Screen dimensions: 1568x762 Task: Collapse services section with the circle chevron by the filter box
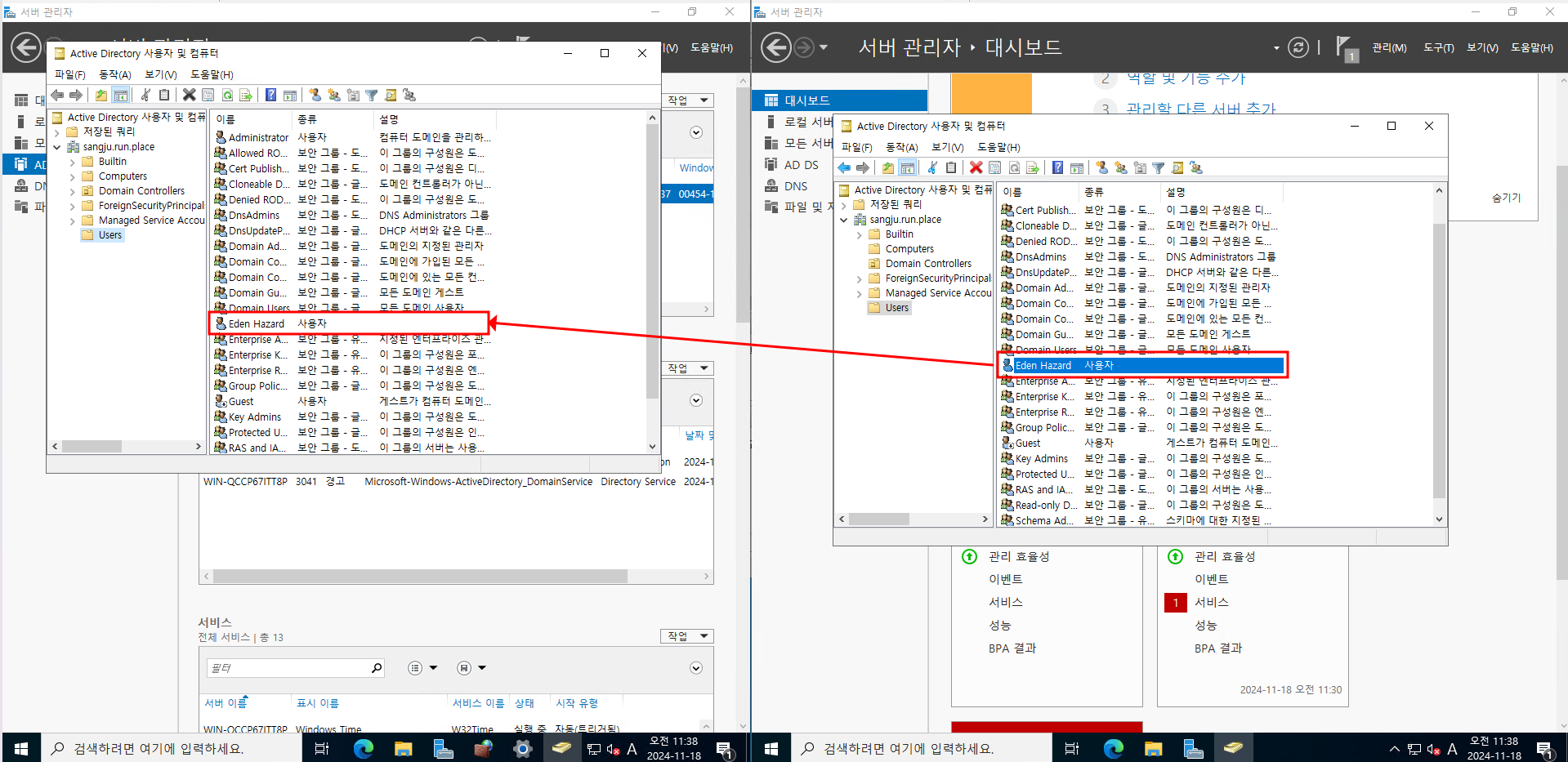pyautogui.click(x=696, y=668)
